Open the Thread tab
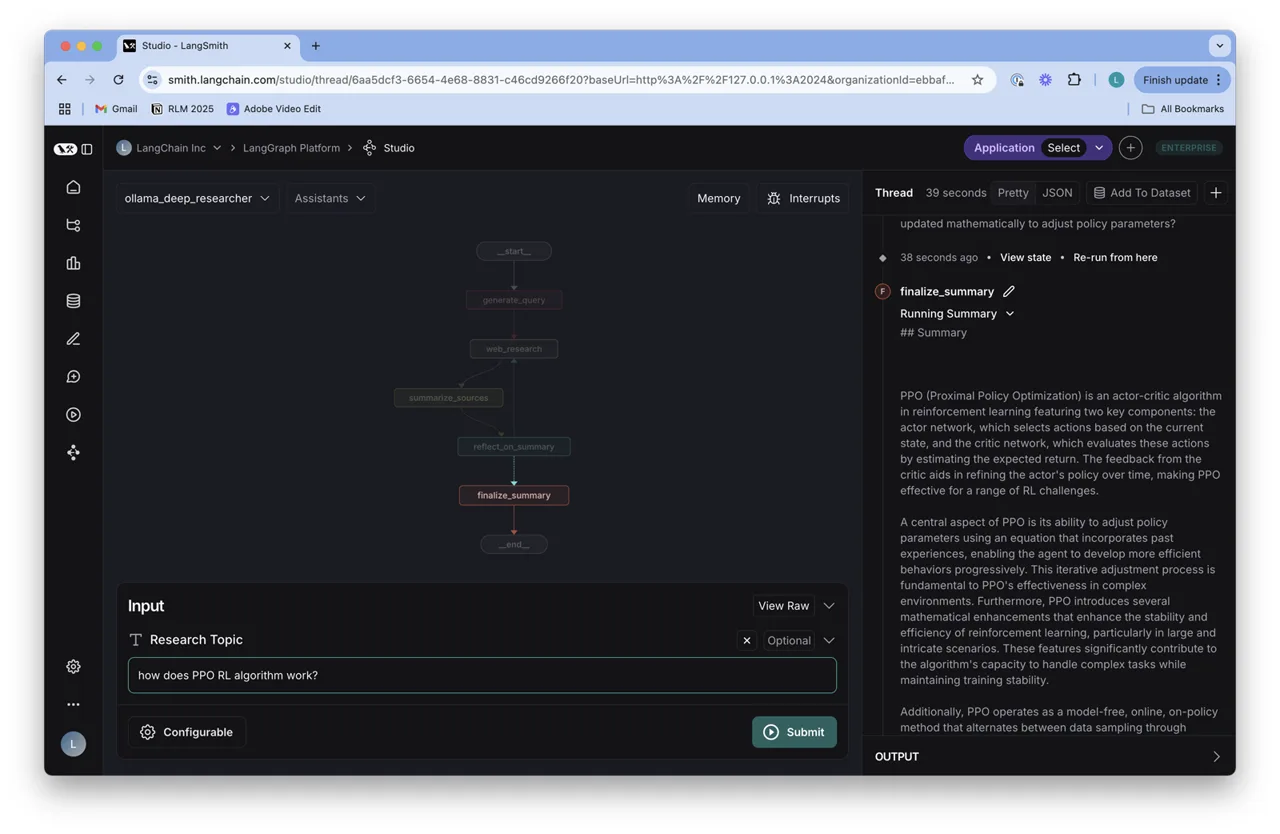Image resolution: width=1280 pixels, height=834 pixels. tap(894, 193)
